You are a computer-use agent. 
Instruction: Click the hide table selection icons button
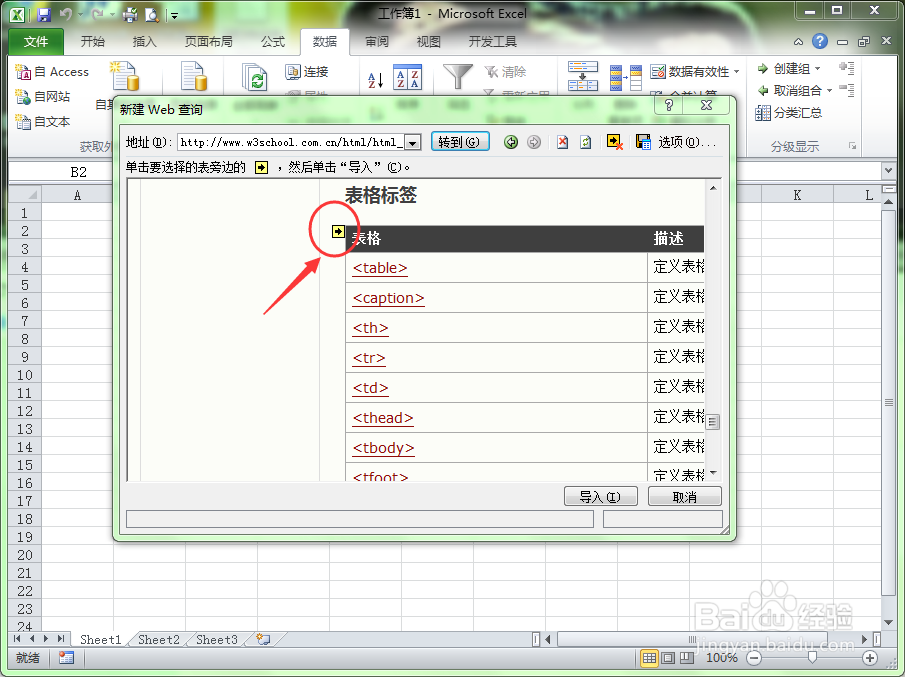click(614, 142)
